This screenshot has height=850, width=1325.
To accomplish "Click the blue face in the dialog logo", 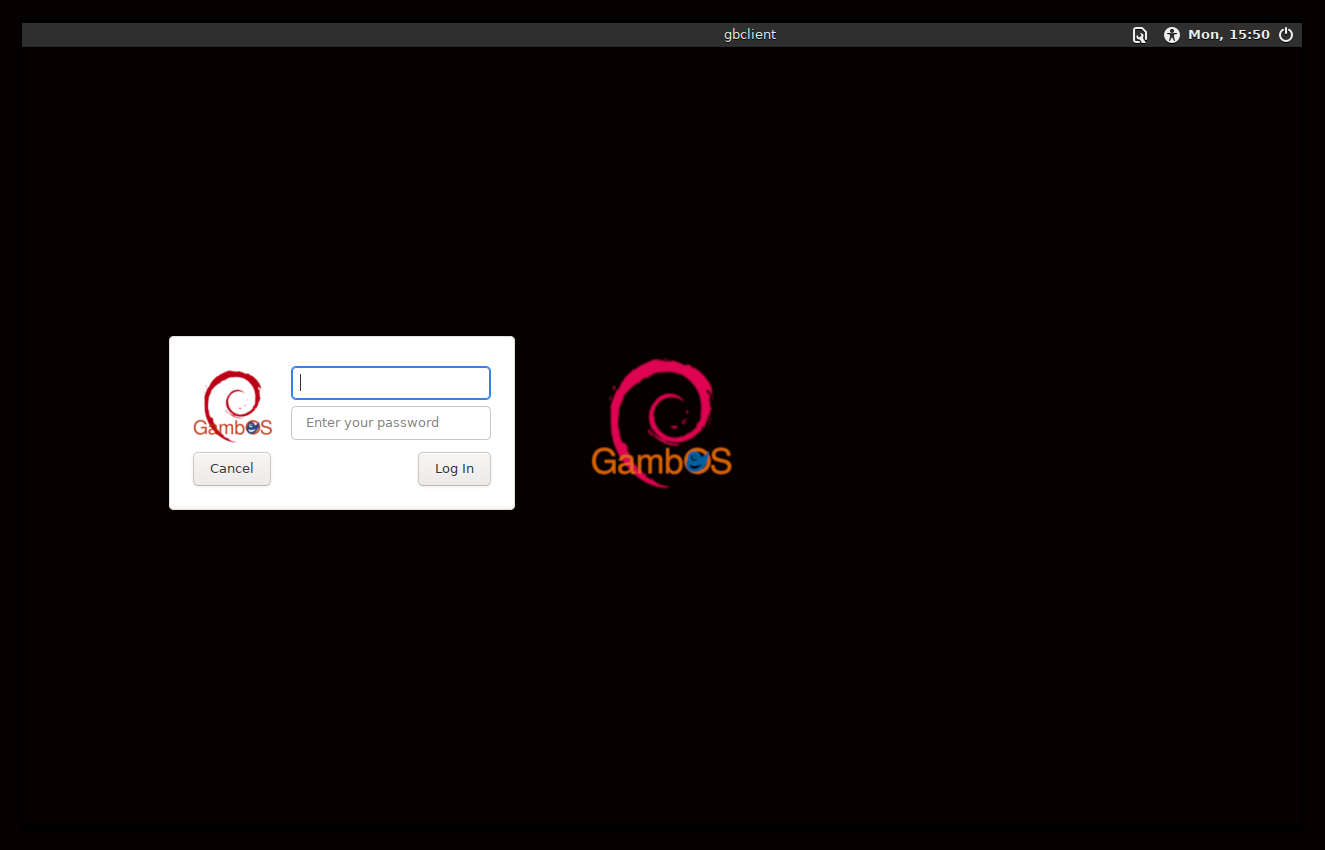I will [x=254, y=427].
